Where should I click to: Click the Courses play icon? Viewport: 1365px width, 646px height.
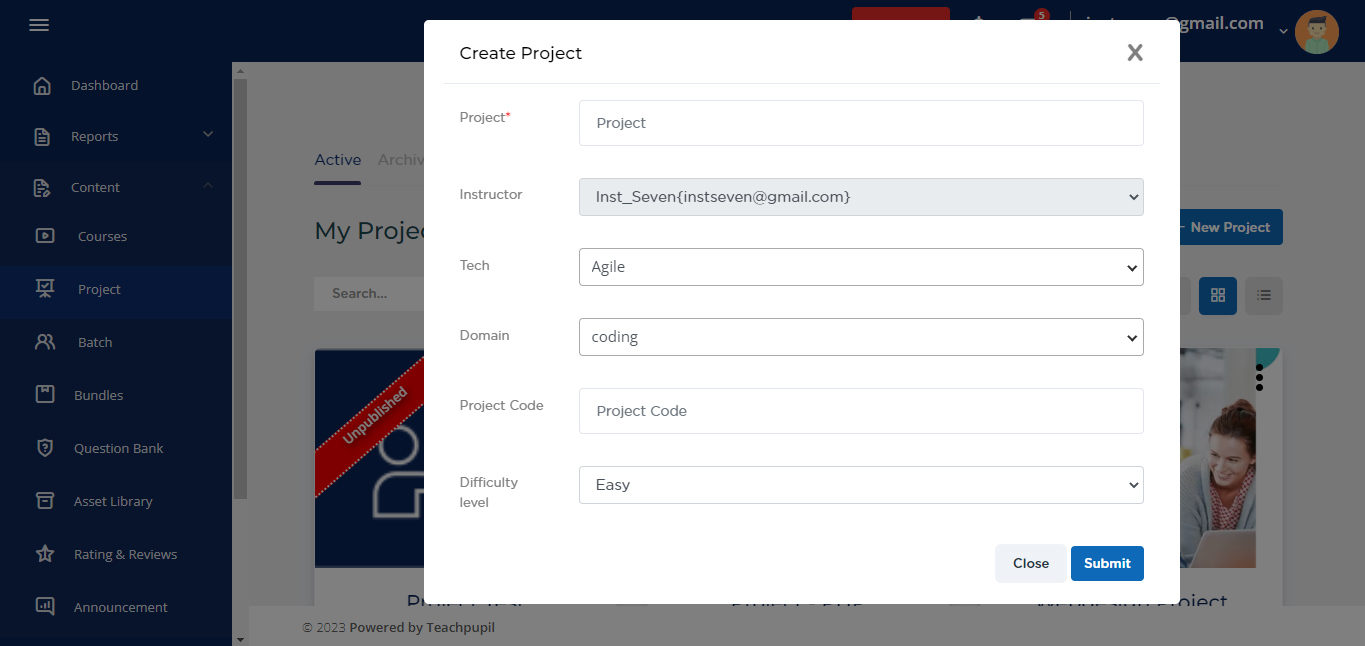point(45,237)
